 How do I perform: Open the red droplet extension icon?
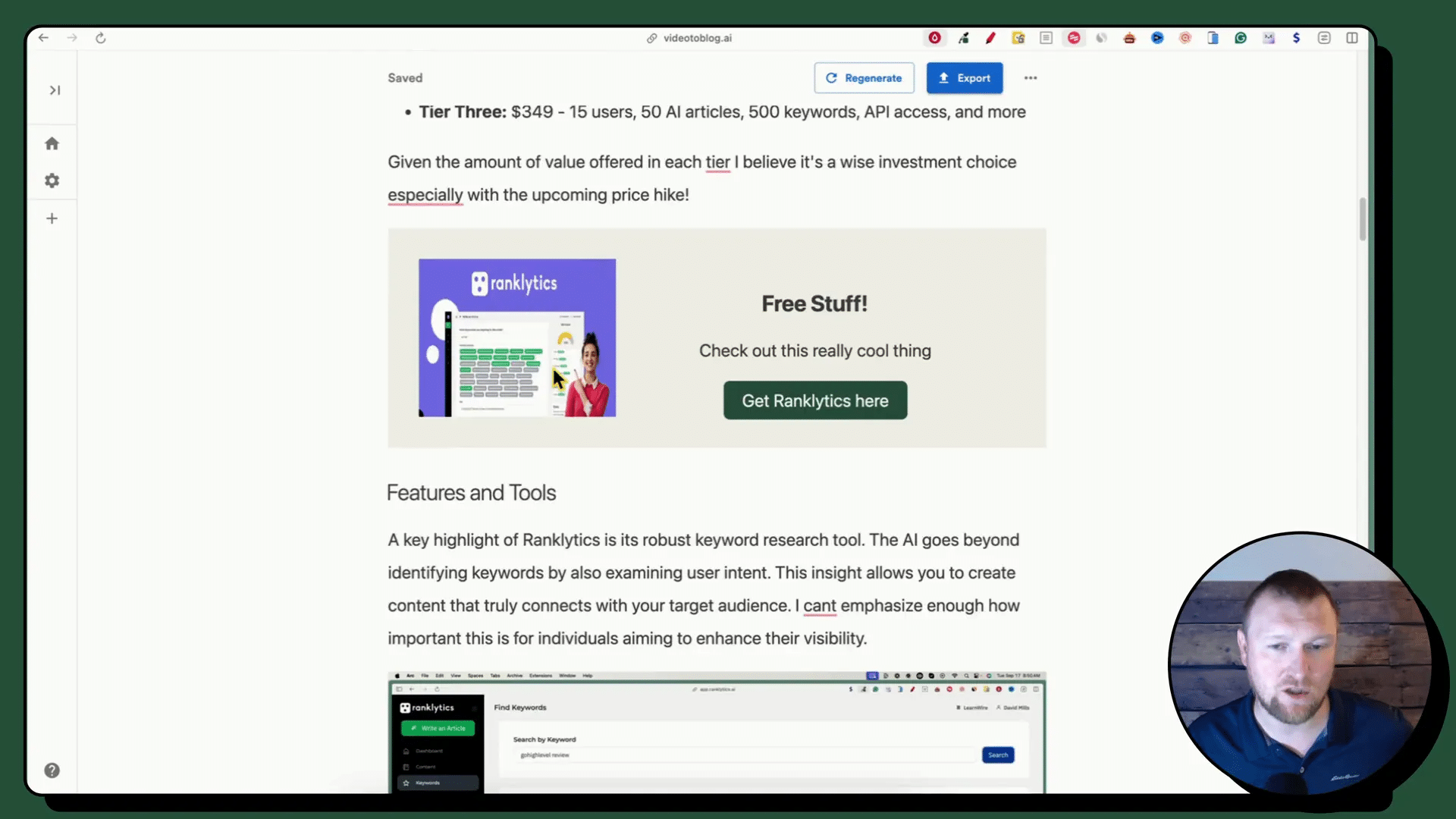click(935, 38)
